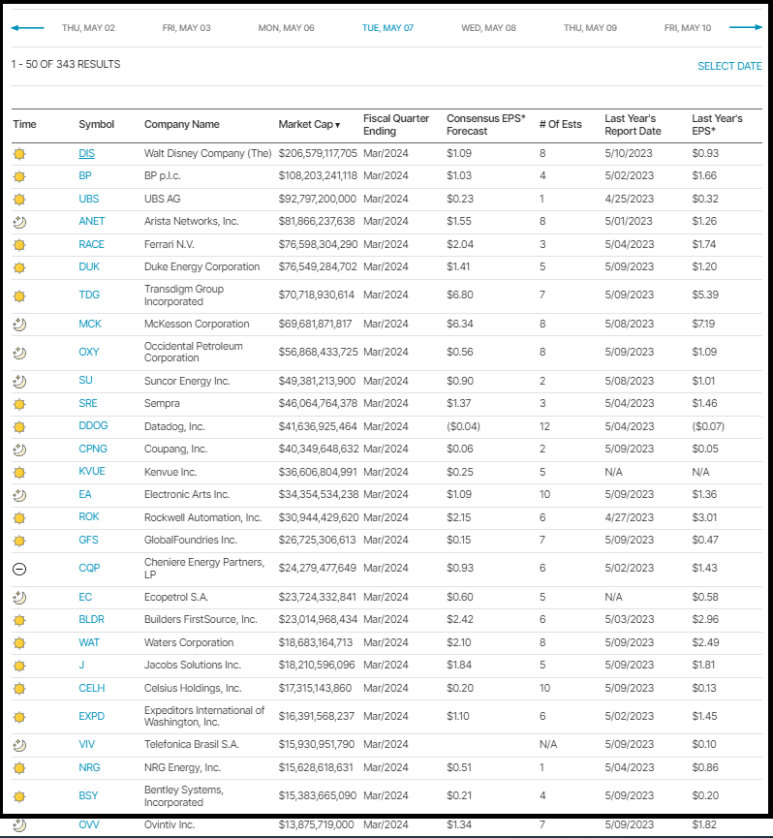Viewport: 773px width, 838px height.
Task: Open the DIS symbol link
Action: point(87,153)
